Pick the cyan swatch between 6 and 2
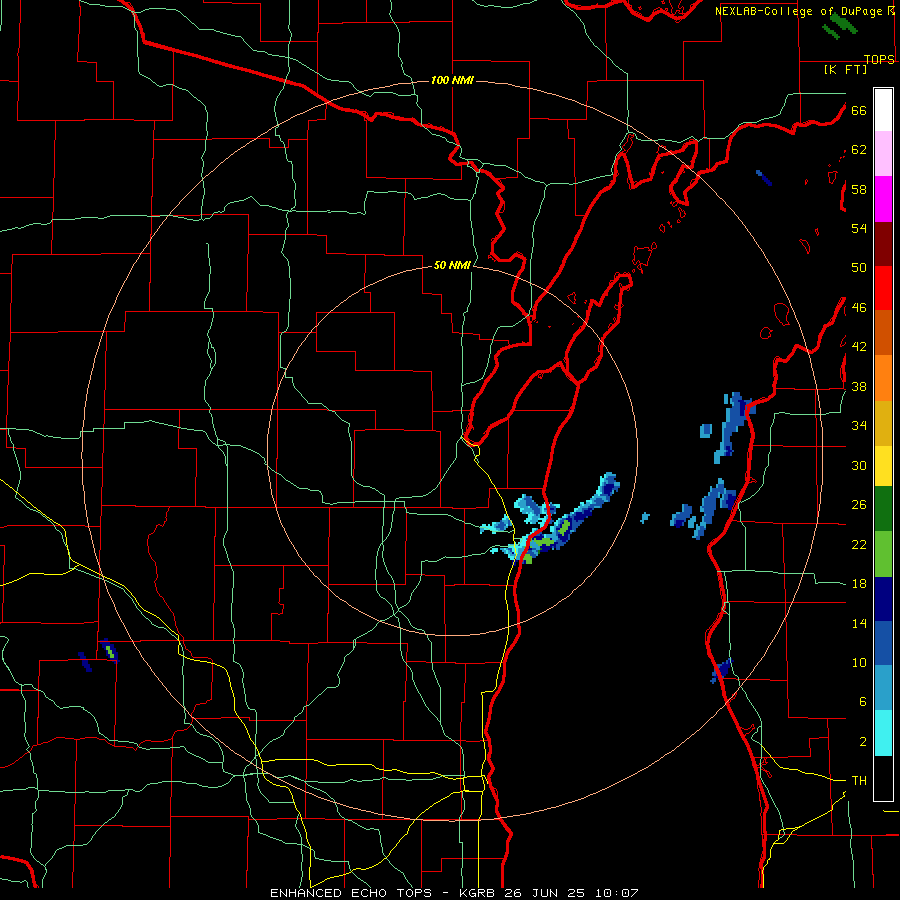The height and width of the screenshot is (900, 900). pos(883,733)
